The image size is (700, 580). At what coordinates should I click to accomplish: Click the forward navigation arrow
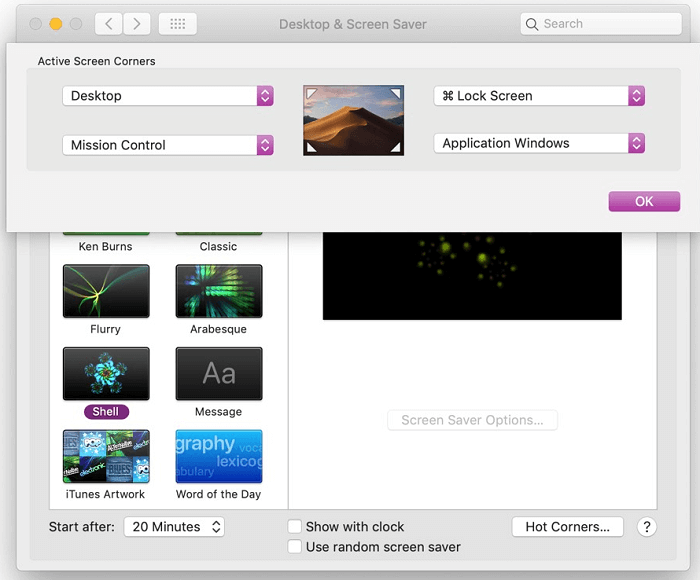pyautogui.click(x=136, y=23)
